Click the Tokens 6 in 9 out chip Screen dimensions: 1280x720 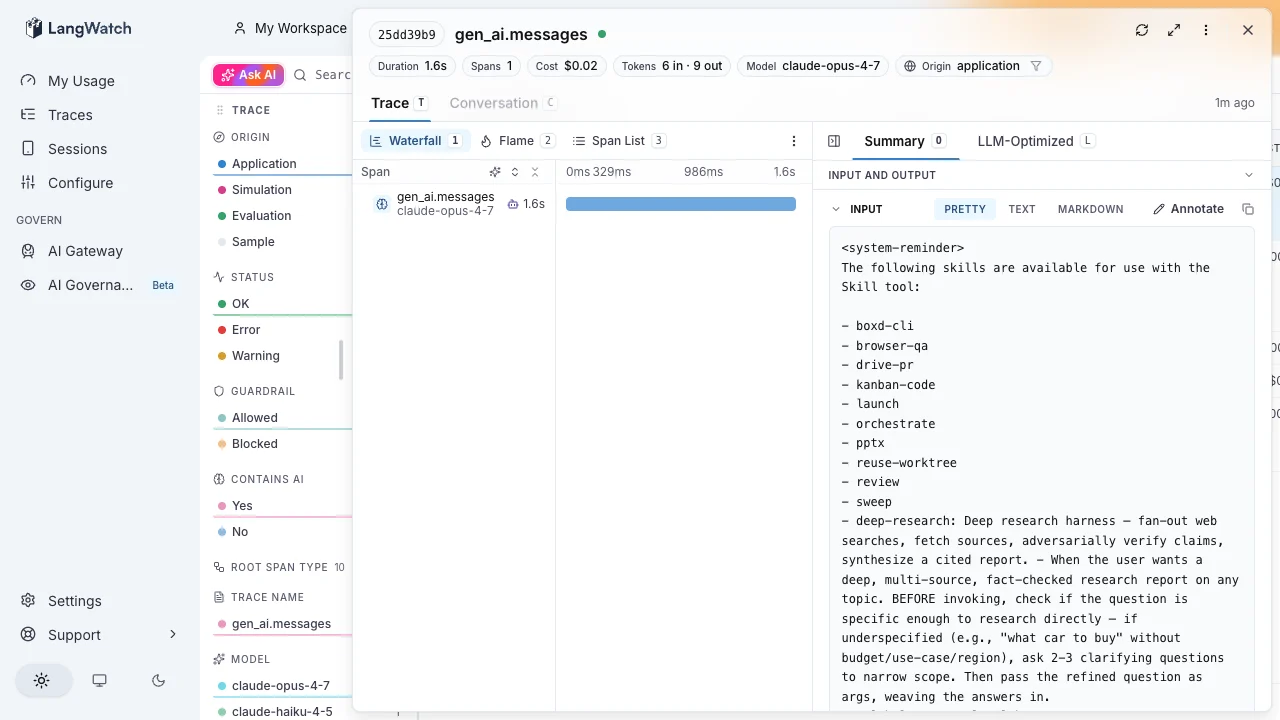[x=672, y=66]
